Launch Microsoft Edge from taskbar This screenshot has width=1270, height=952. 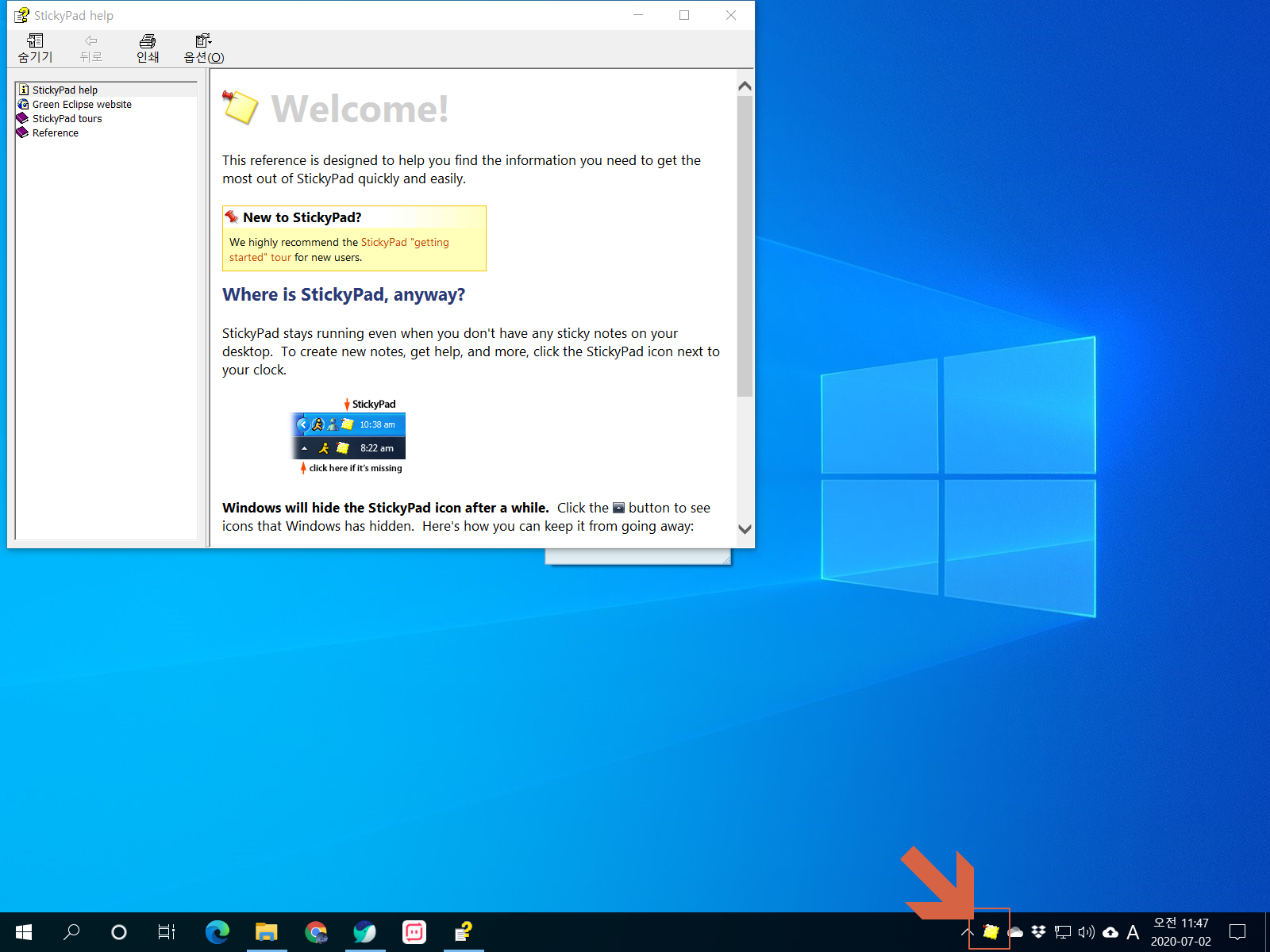pyautogui.click(x=217, y=932)
